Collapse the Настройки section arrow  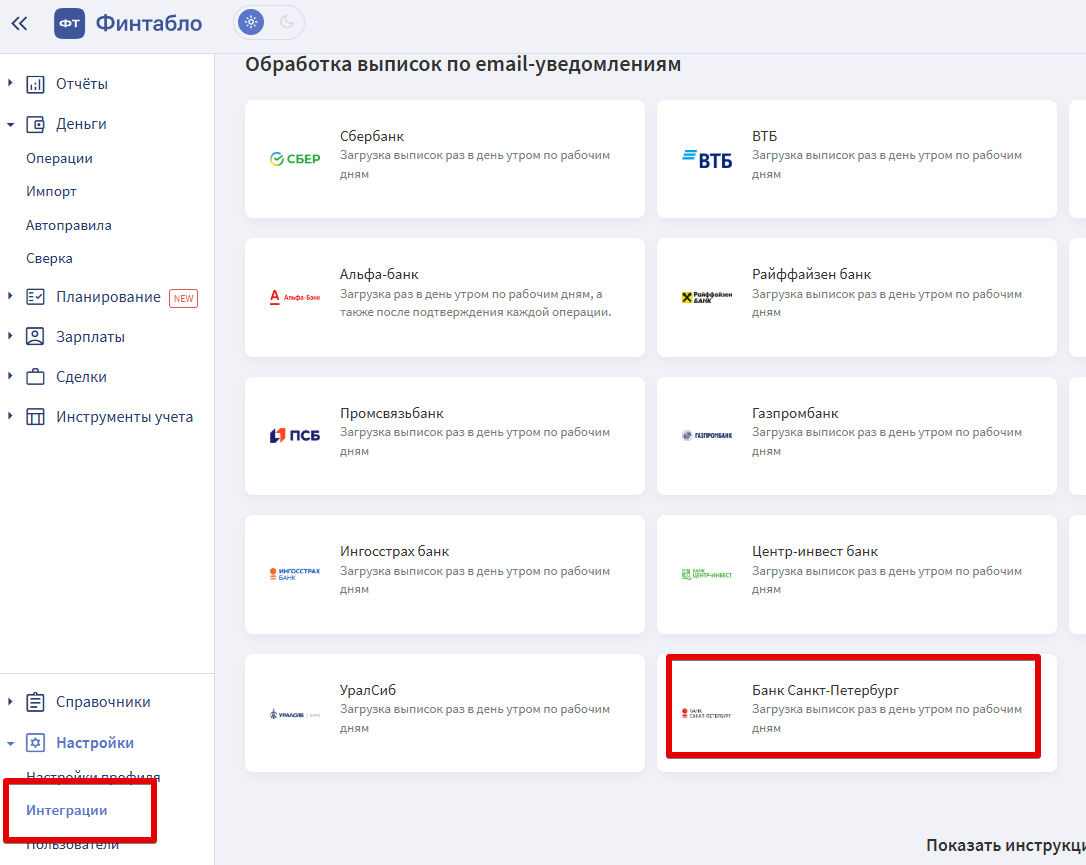[x=10, y=743]
